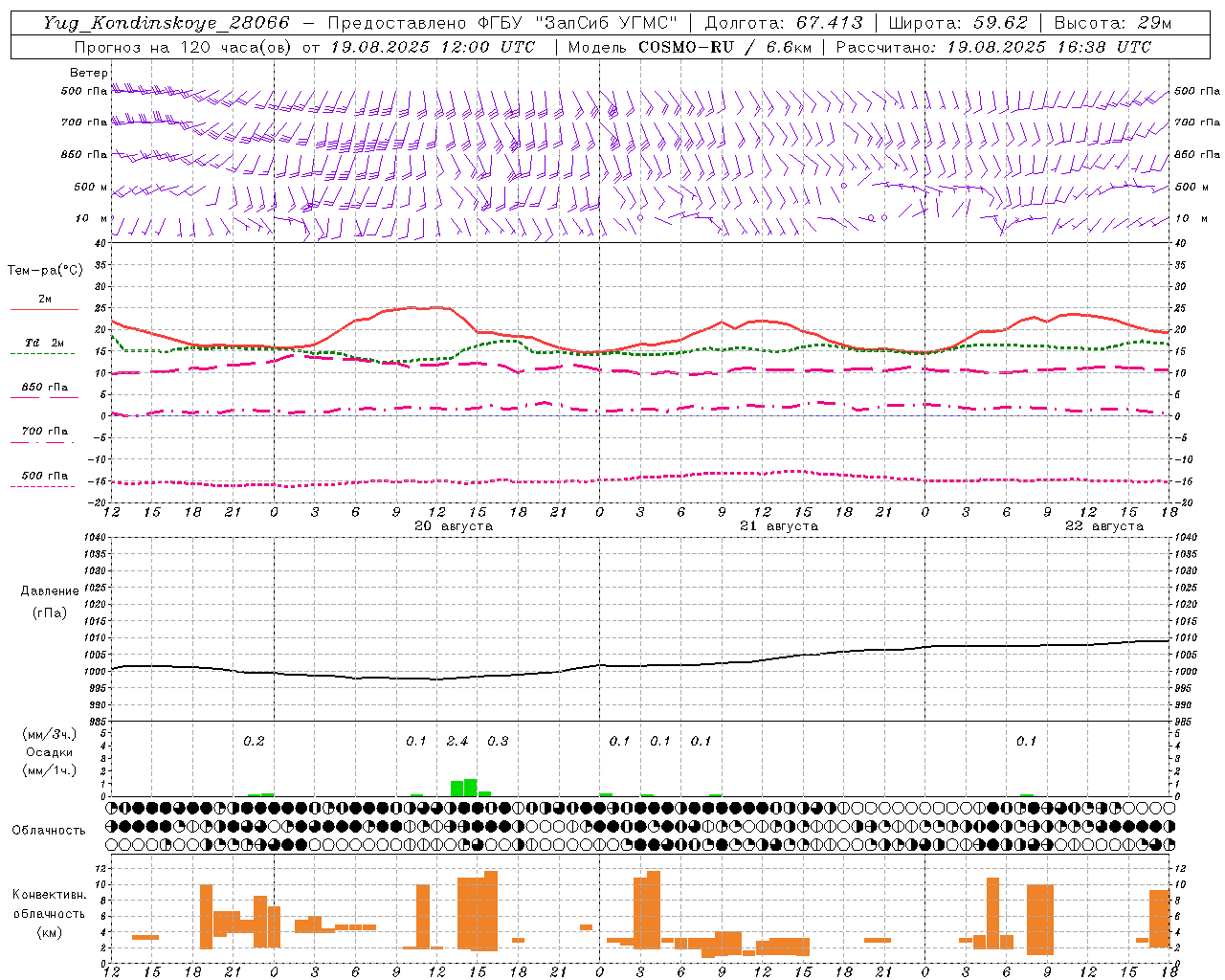Image resolution: width=1225 pixels, height=980 pixels.
Task: Click the 2.4 precipitation amount value
Action: (457, 741)
